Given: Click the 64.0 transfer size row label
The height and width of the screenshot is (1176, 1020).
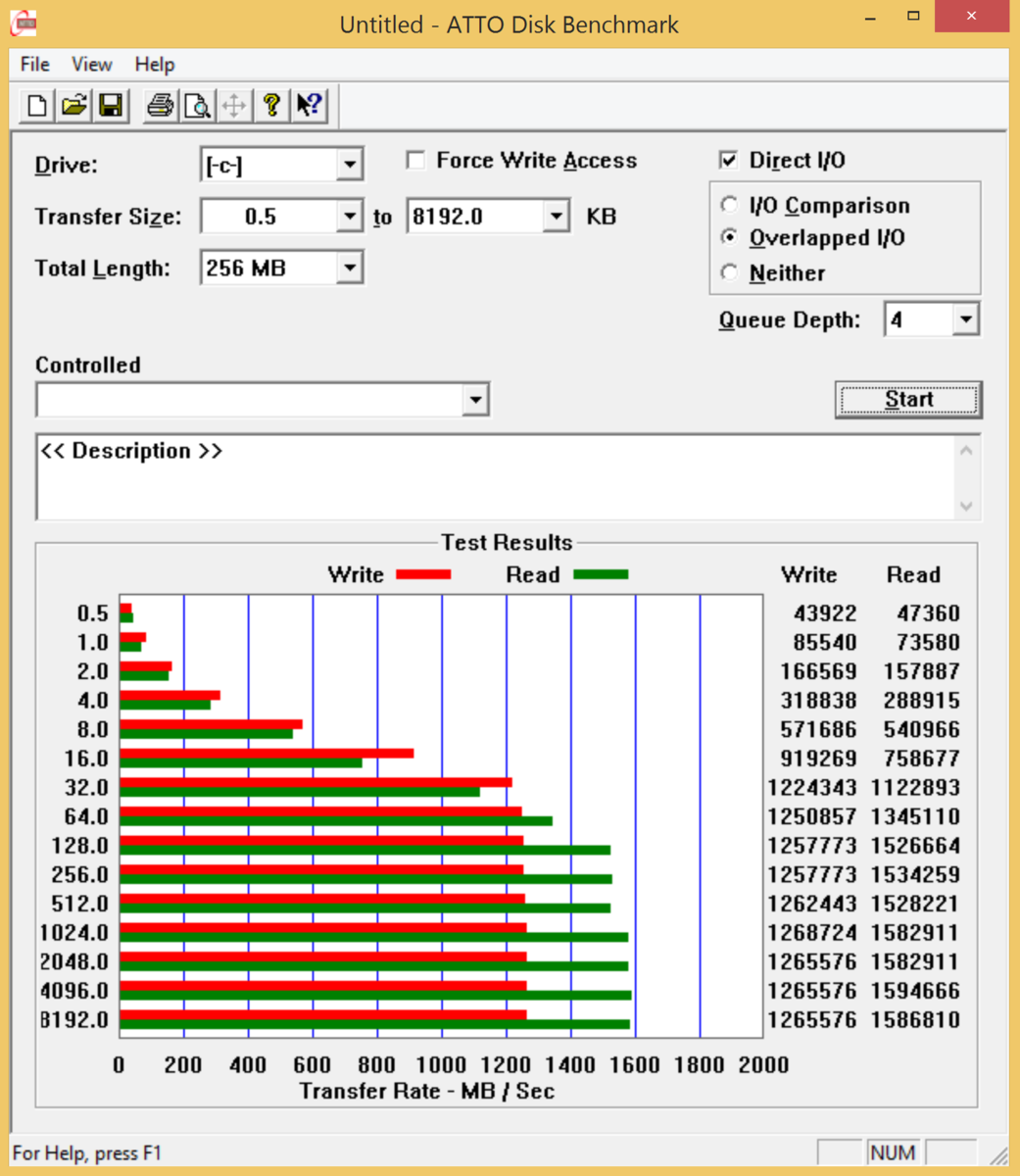Looking at the screenshot, I should (86, 816).
